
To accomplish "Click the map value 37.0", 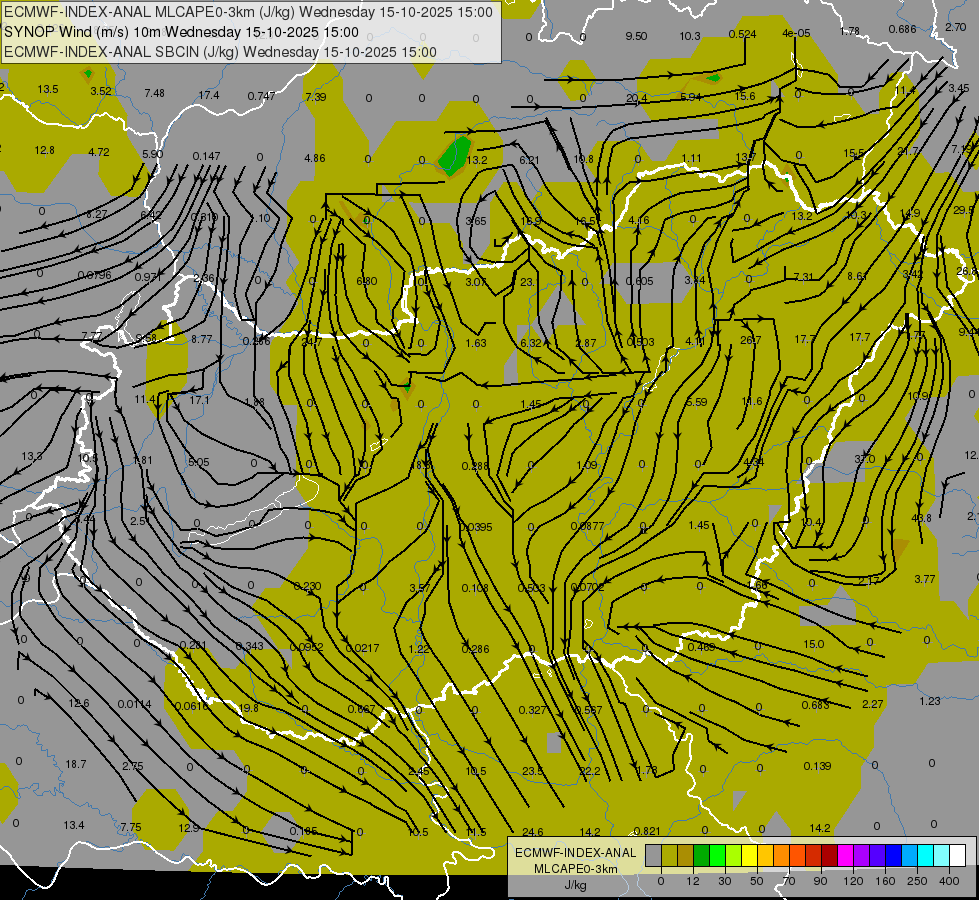I will (x=865, y=459).
